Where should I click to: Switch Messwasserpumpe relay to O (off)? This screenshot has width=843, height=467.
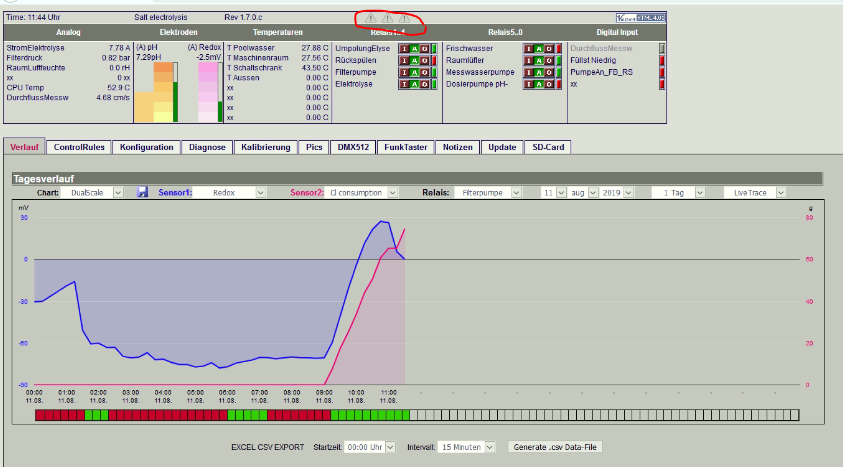pyautogui.click(x=549, y=72)
